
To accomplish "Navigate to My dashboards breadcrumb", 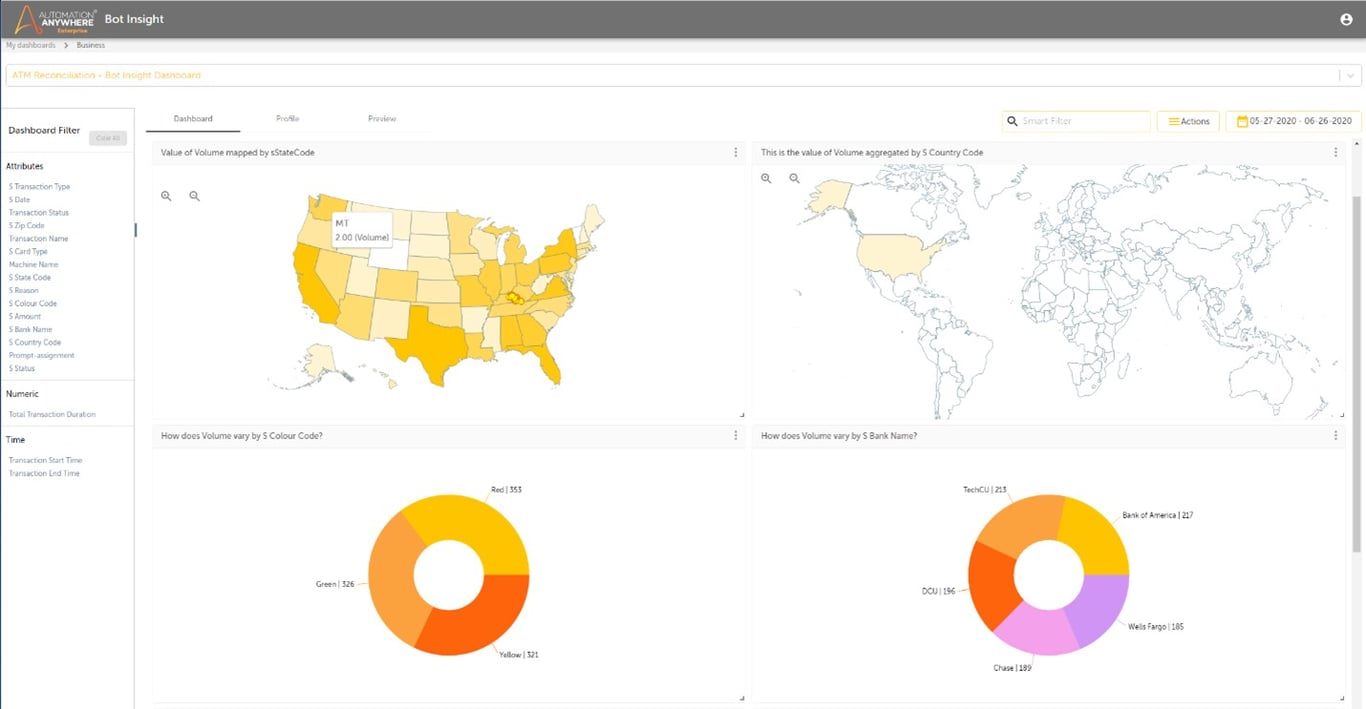I will tap(30, 45).
